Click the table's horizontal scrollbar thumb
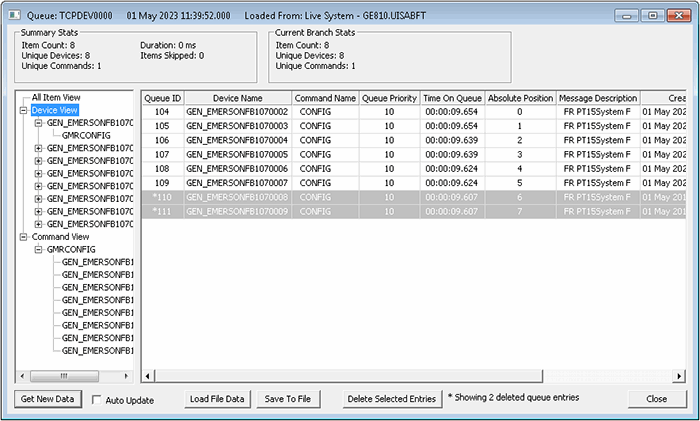The width and height of the screenshot is (700, 421). point(348,376)
